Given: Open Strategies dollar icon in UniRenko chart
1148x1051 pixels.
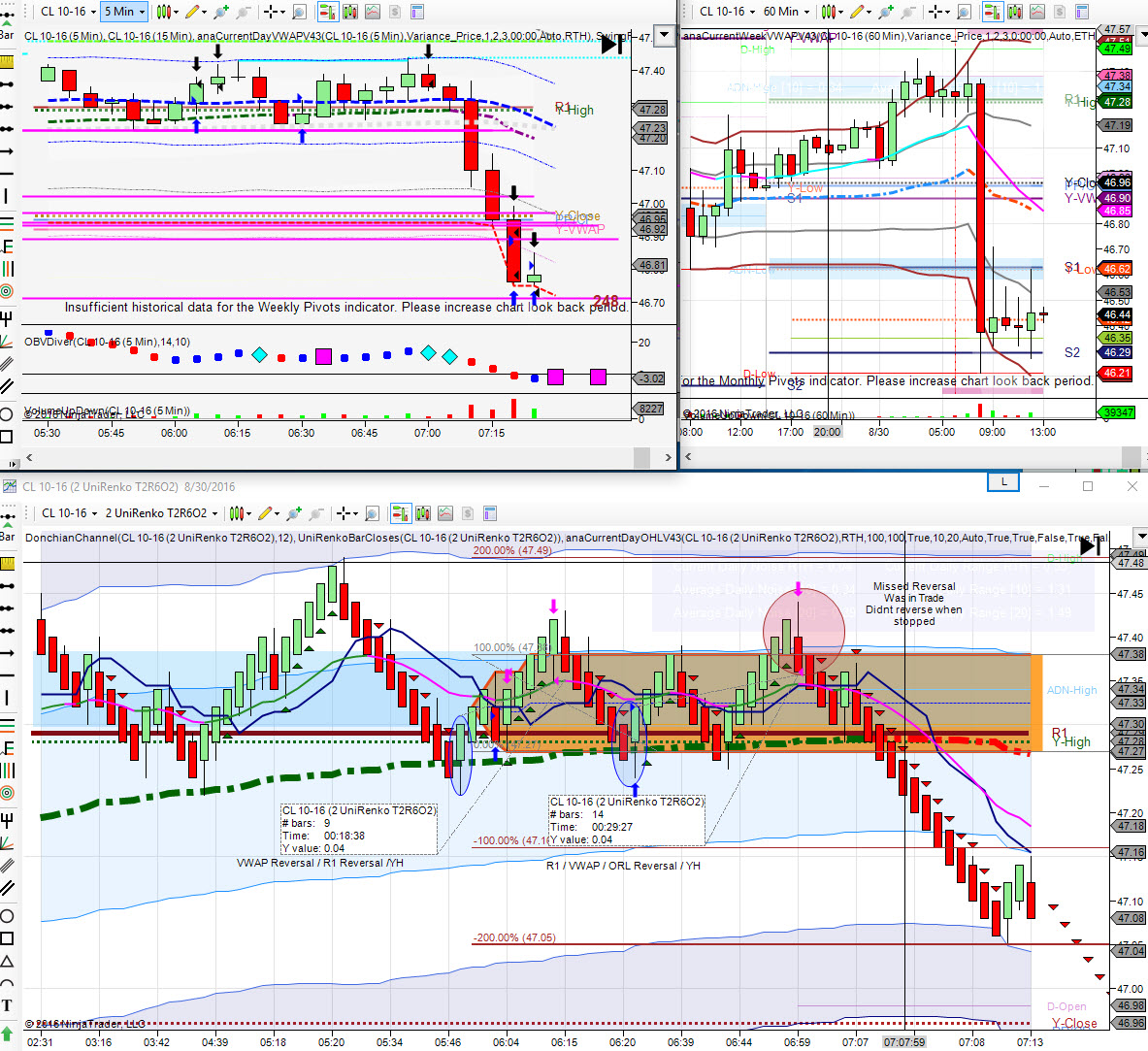Looking at the screenshot, I should point(468,513).
